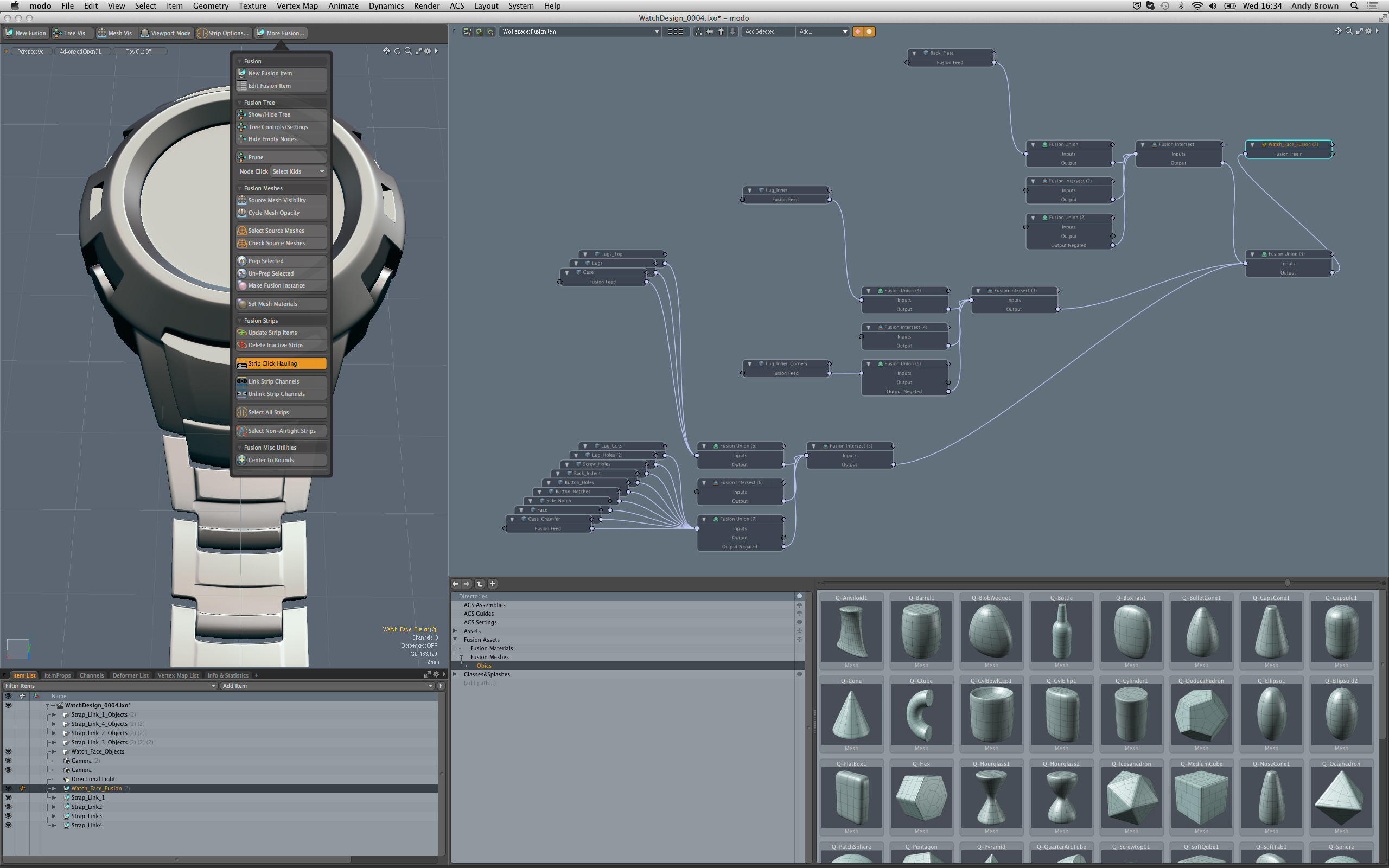
Task: Click the Select All Strips icon
Action: pos(242,413)
